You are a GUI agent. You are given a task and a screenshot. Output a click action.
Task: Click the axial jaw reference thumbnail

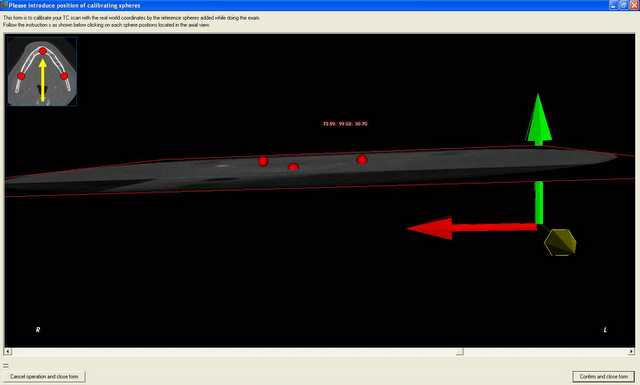(x=42, y=72)
